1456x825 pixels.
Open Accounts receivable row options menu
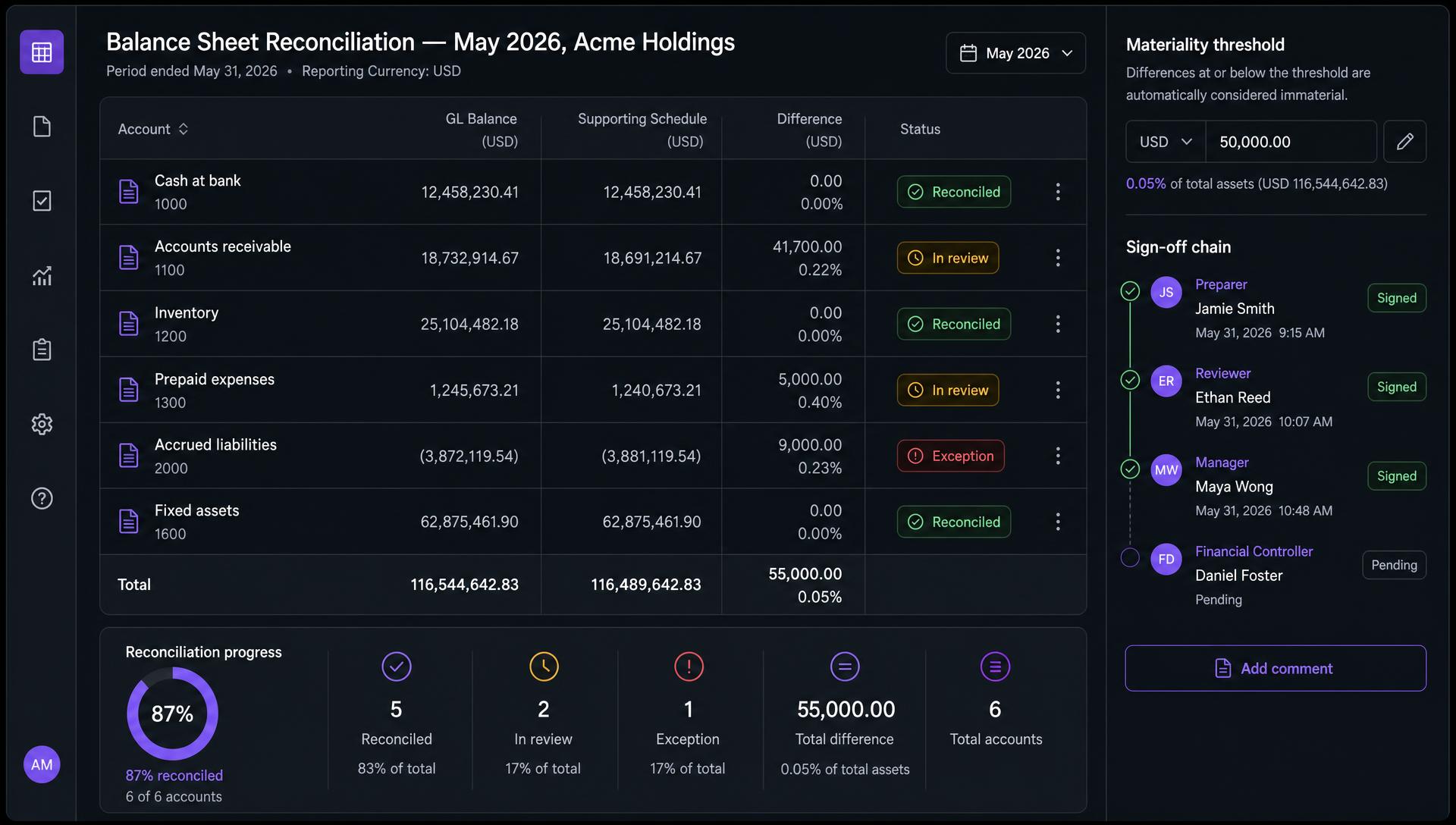1058,258
